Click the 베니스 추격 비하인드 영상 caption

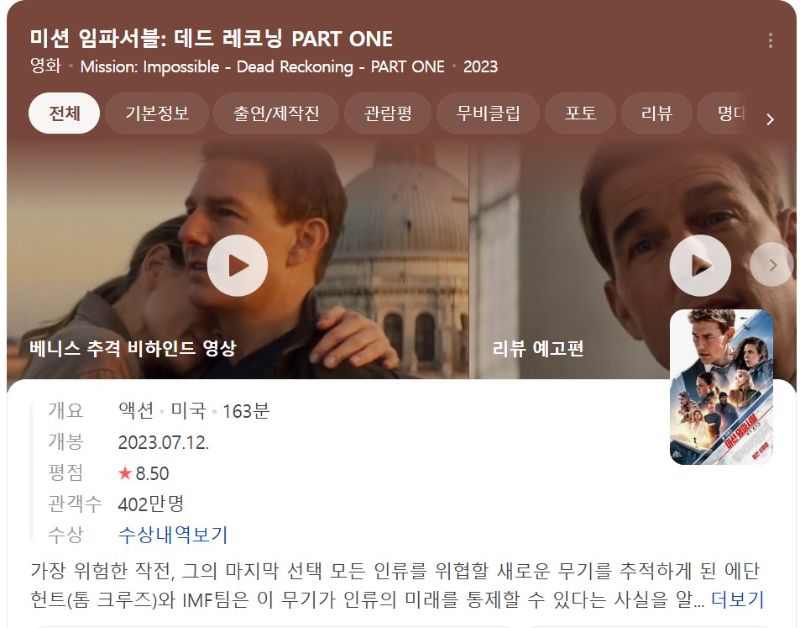tap(133, 348)
